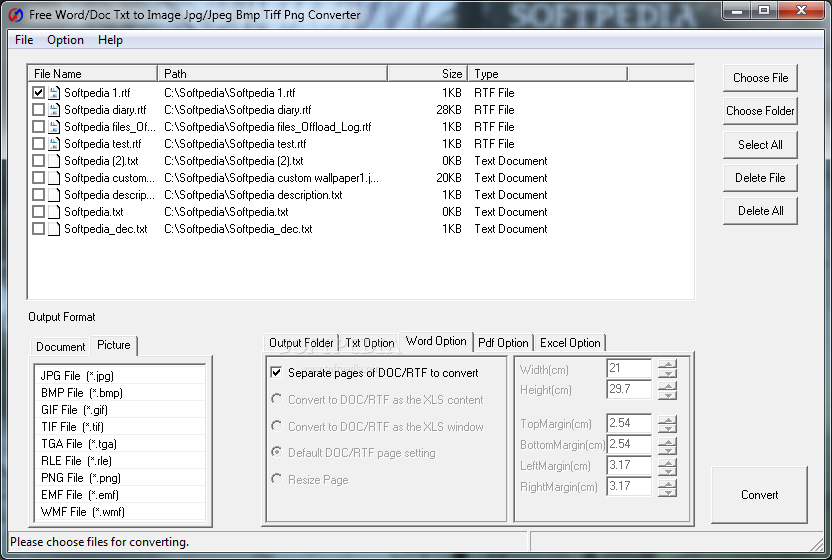Select JPG File (*.jpg) output format
832x560 pixels.
pos(120,376)
